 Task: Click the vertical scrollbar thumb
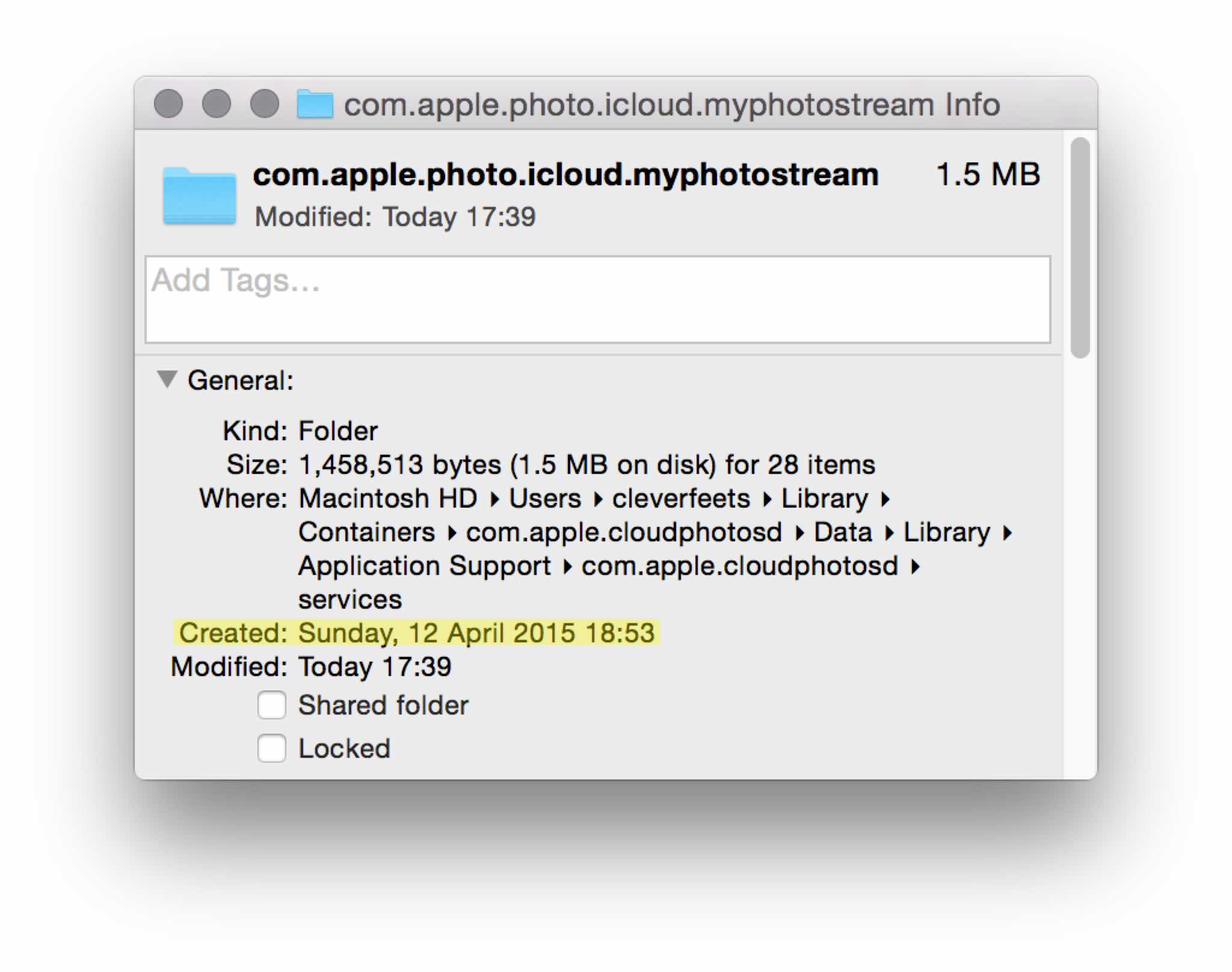tap(1080, 247)
